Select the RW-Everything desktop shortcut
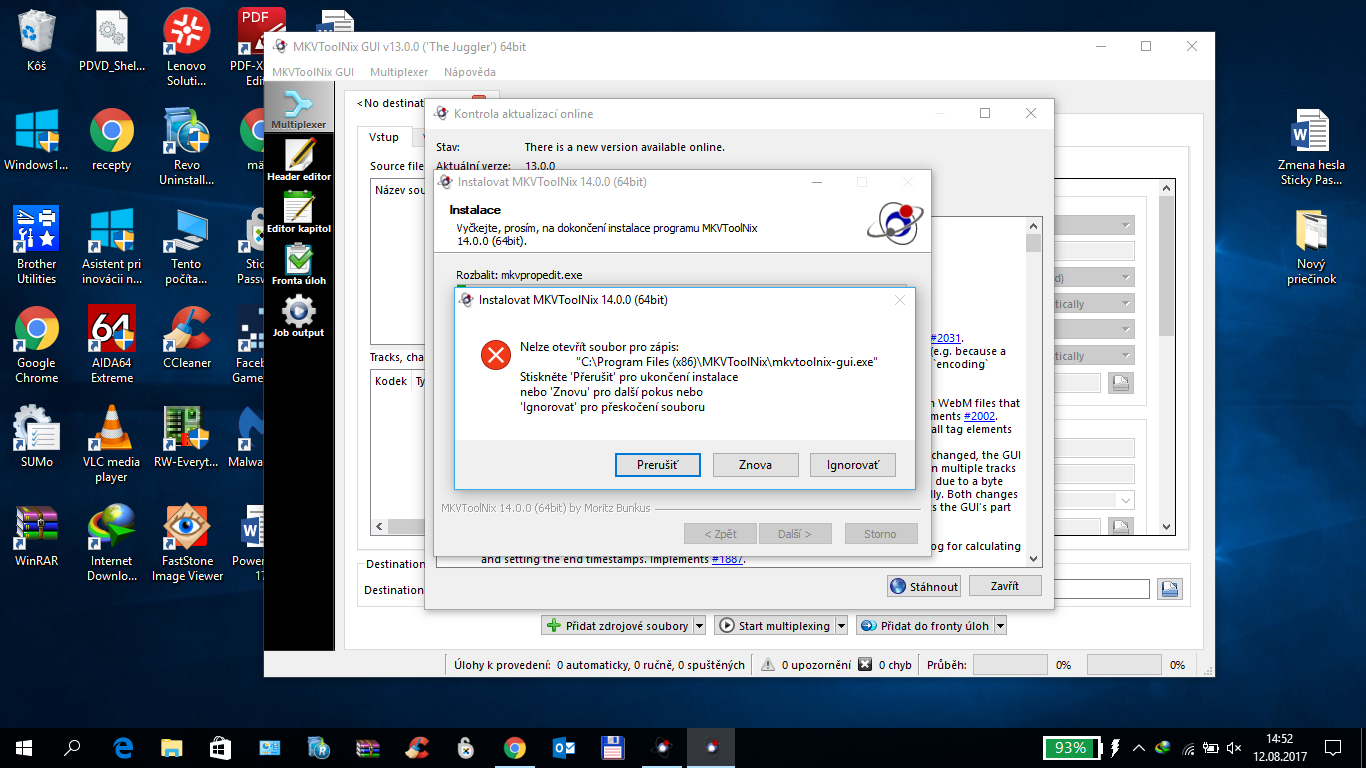The width and height of the screenshot is (1366, 768). click(187, 437)
